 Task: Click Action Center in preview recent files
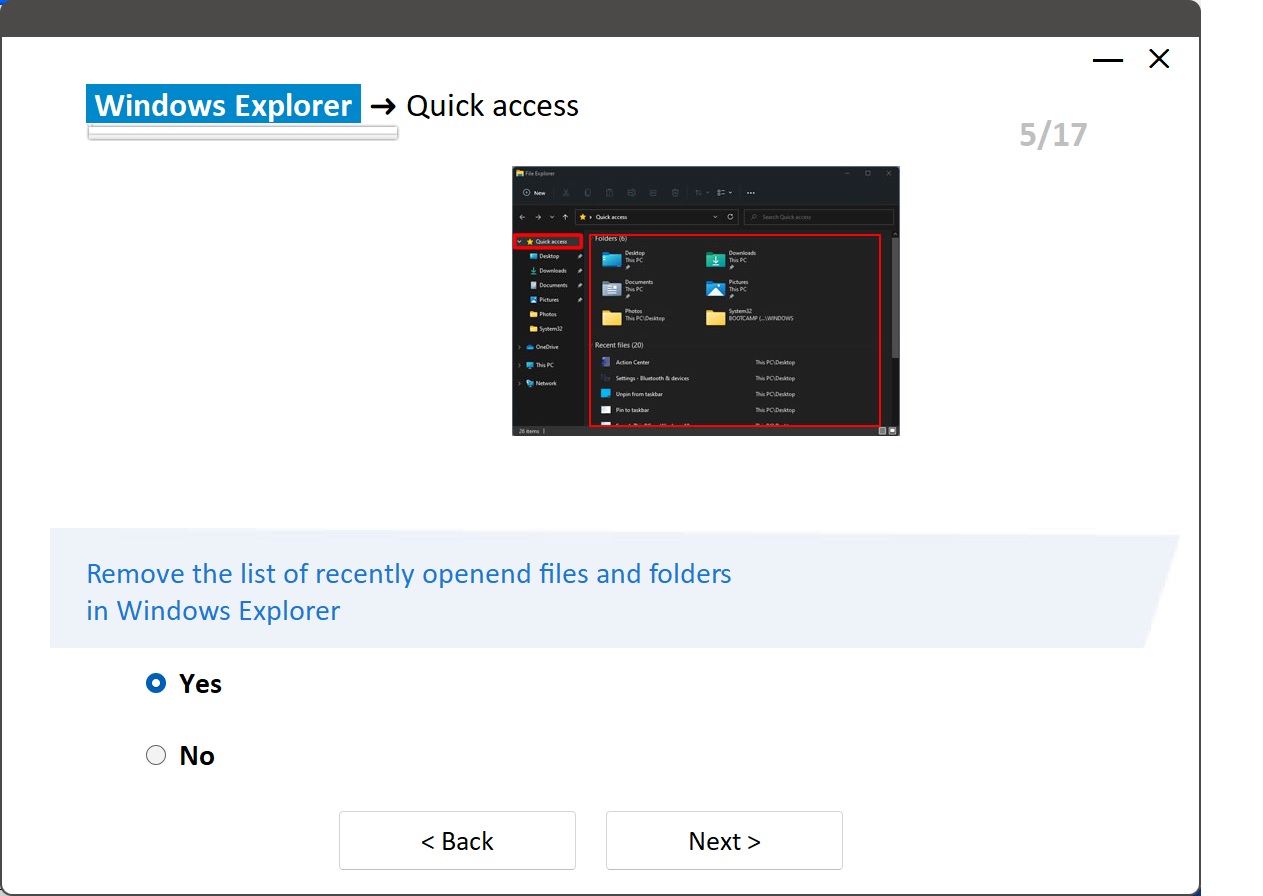(632, 362)
